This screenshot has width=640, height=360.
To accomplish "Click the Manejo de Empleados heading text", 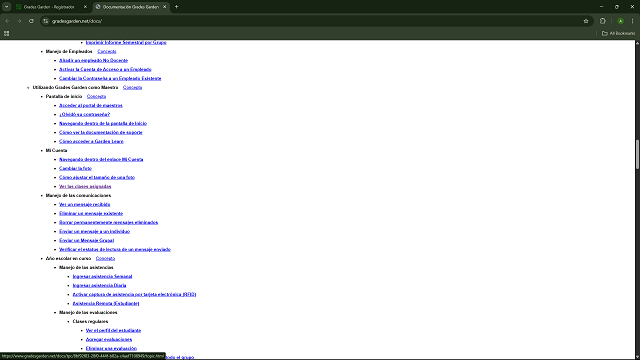I will (x=69, y=51).
